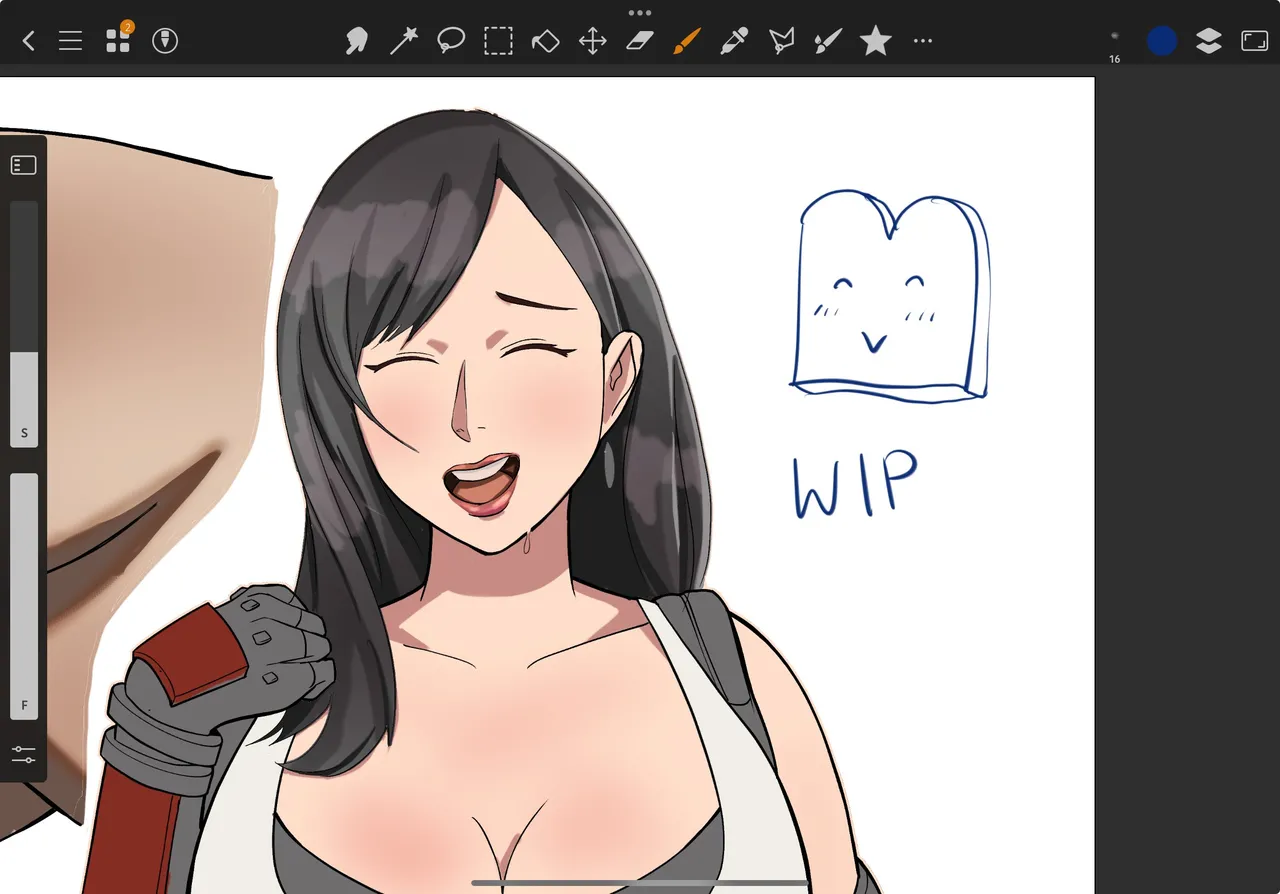Select the Pen path tool
Image resolution: width=1280 pixels, height=894 pixels.
pos(781,41)
